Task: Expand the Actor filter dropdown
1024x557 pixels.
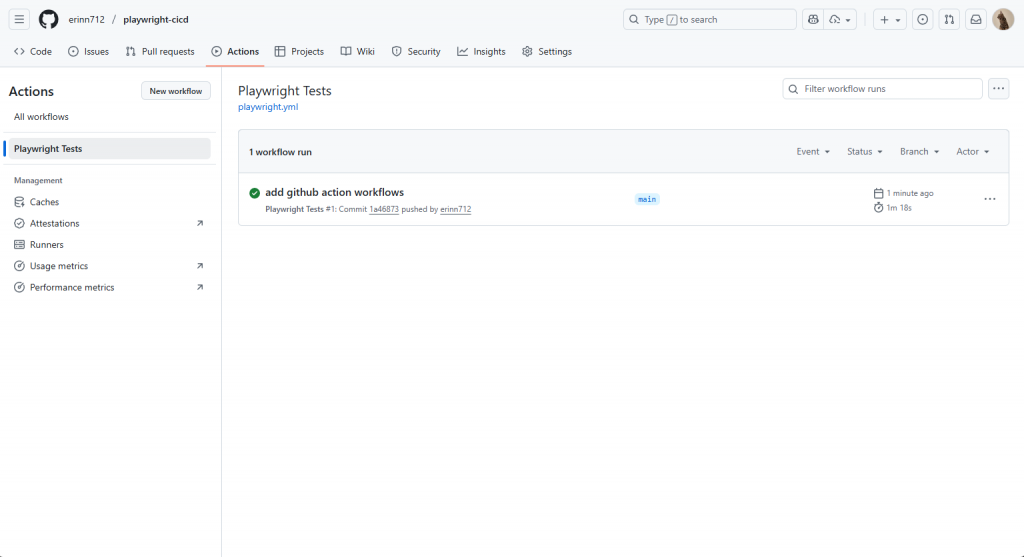Action: click(972, 151)
